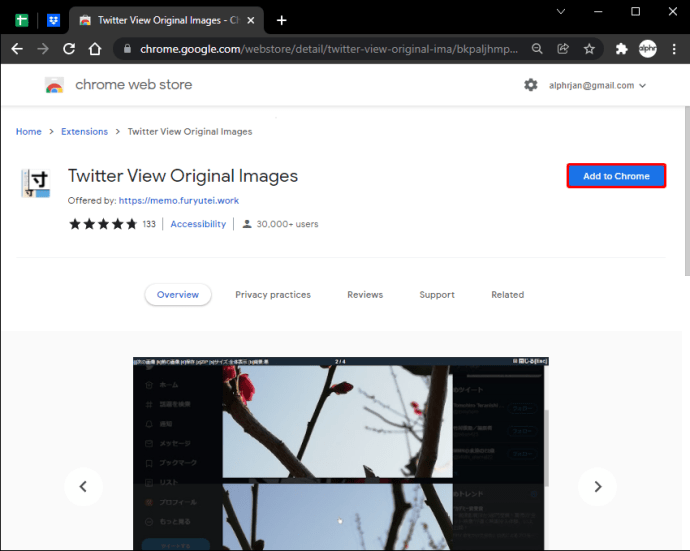
Task: Click the page vertical scrollbar
Action: click(686, 191)
